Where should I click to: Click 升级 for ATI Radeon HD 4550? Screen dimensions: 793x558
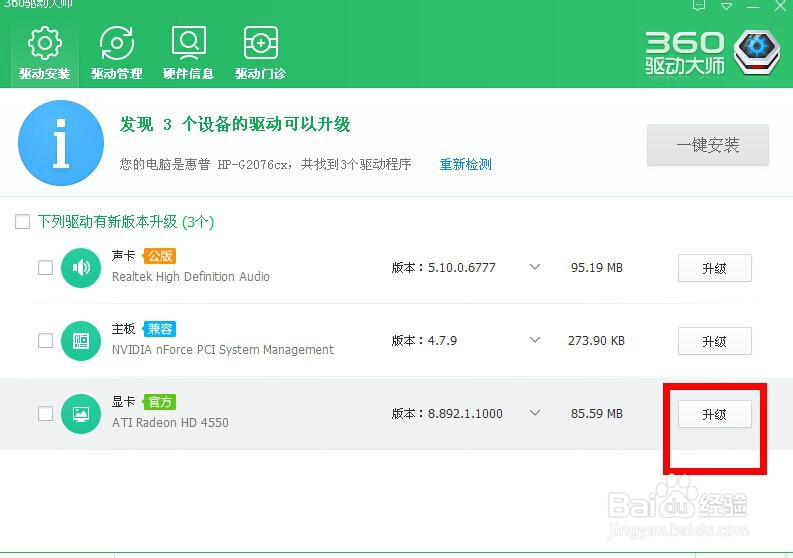tap(715, 414)
